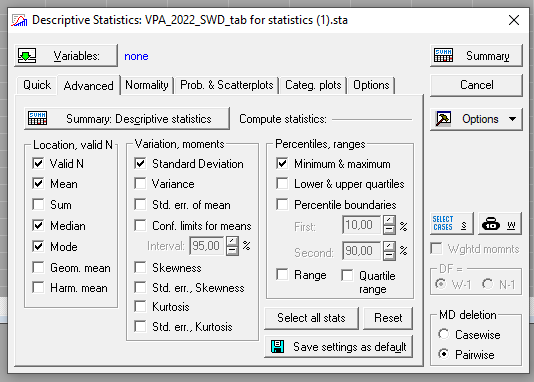The image size is (534, 382).
Task: Click the Interval 95,00 input field
Action: click(x=207, y=246)
